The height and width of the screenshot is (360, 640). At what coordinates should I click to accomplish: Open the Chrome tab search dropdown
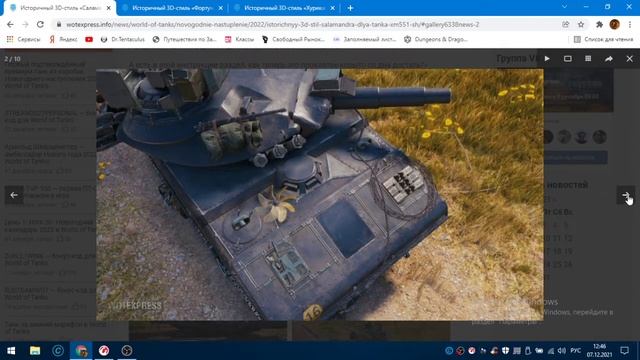point(564,7)
